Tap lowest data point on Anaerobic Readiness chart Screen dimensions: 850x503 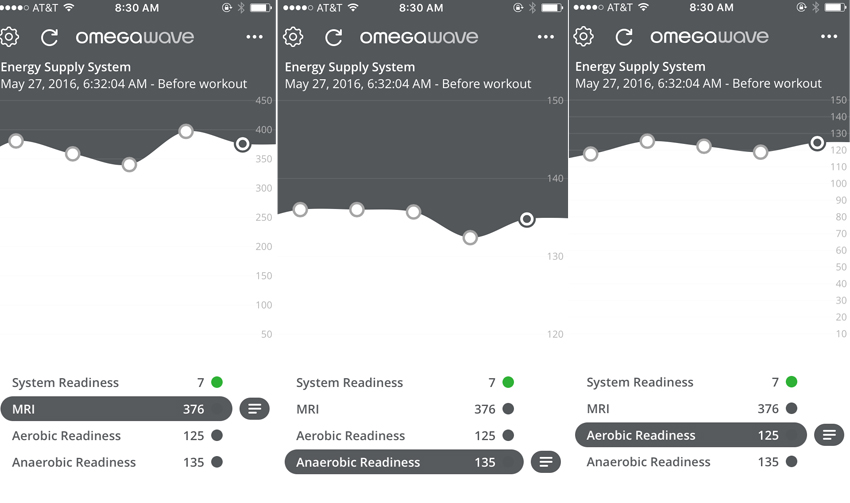click(470, 237)
